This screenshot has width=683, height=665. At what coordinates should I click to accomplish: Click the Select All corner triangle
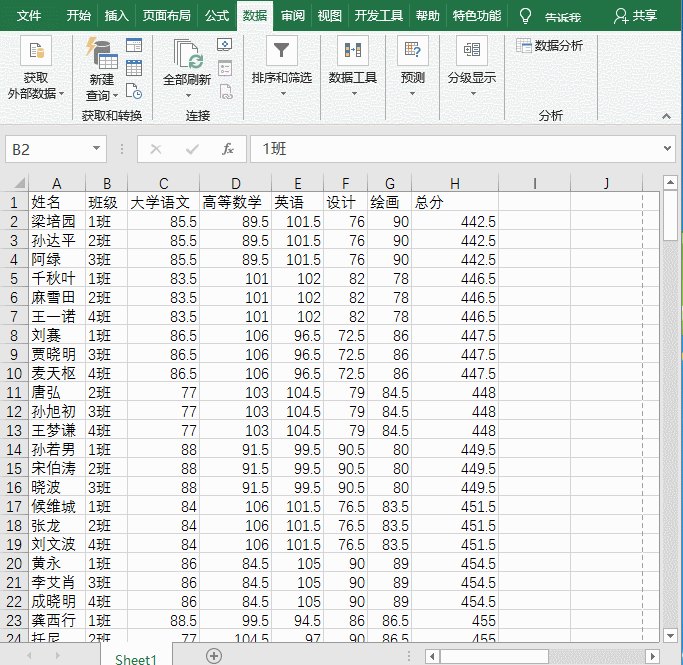click(x=20, y=183)
